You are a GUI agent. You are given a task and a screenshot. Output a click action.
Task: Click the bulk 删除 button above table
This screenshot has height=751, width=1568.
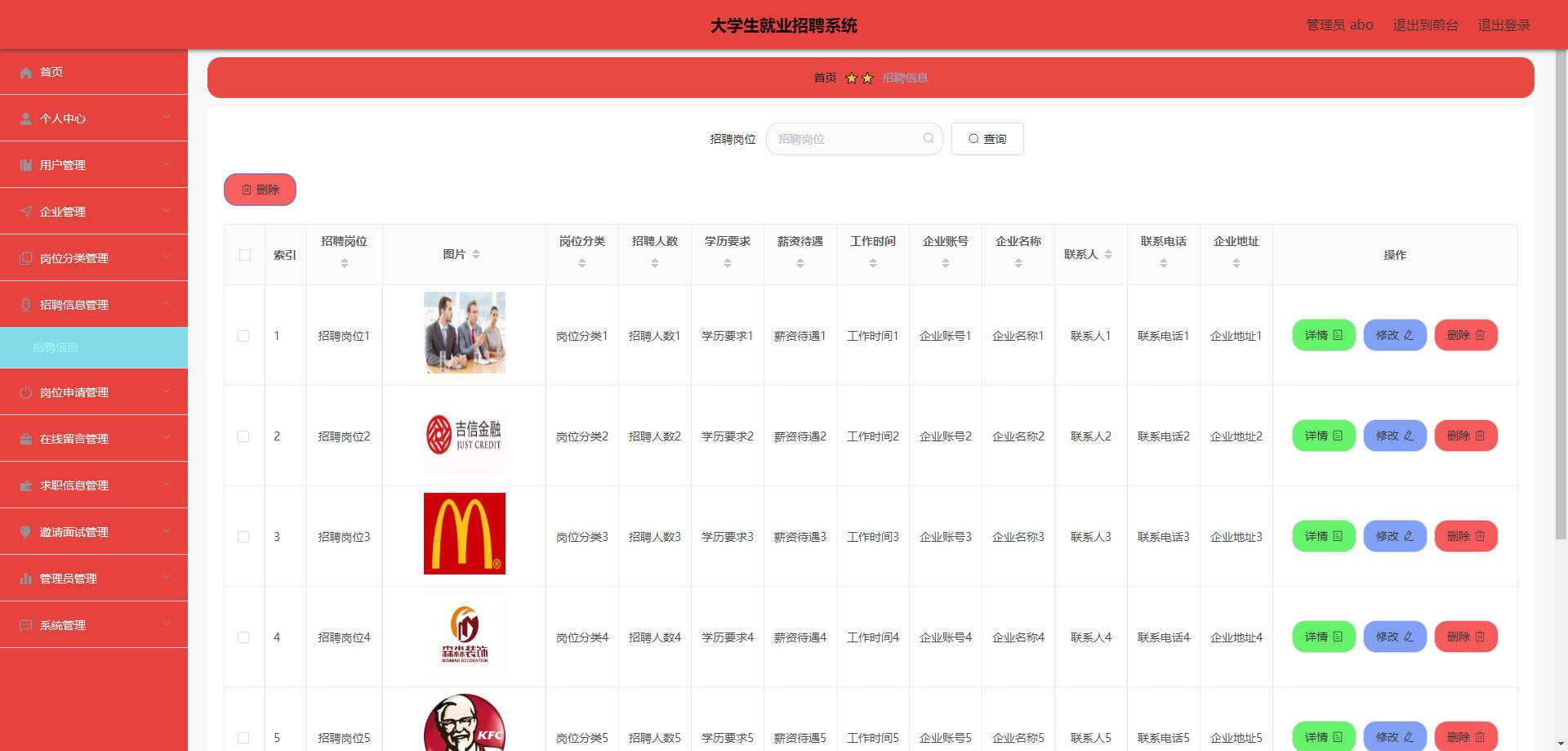point(260,190)
